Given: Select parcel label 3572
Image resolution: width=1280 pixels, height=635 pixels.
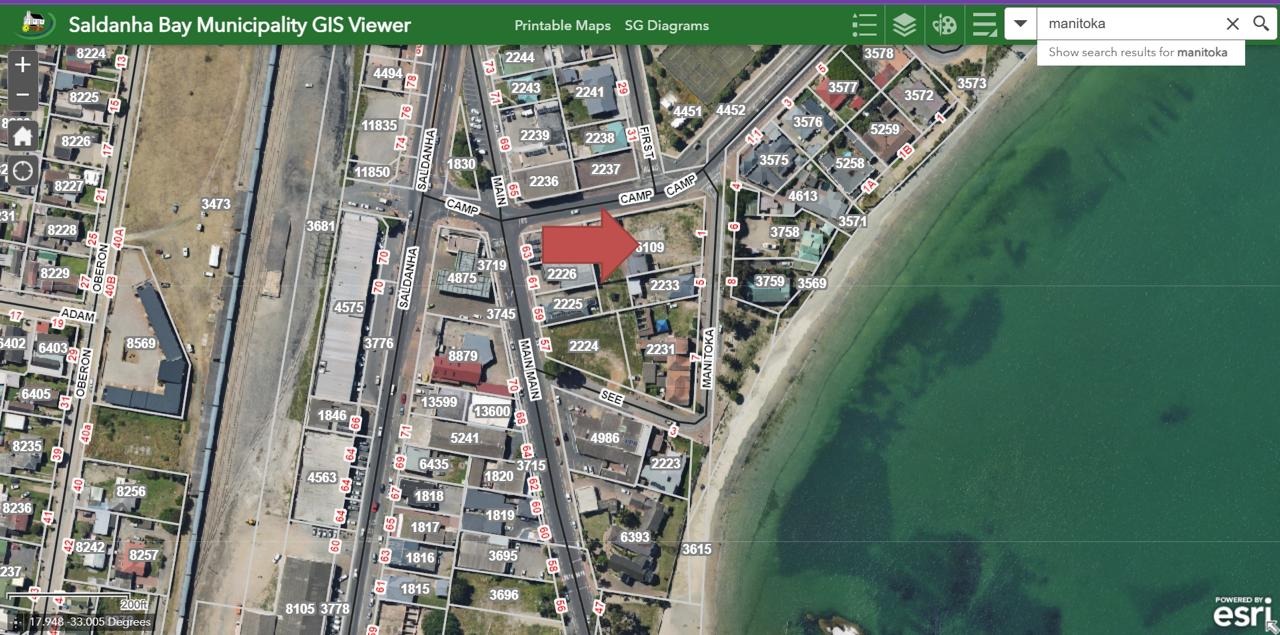Looking at the screenshot, I should pyautogui.click(x=918, y=96).
